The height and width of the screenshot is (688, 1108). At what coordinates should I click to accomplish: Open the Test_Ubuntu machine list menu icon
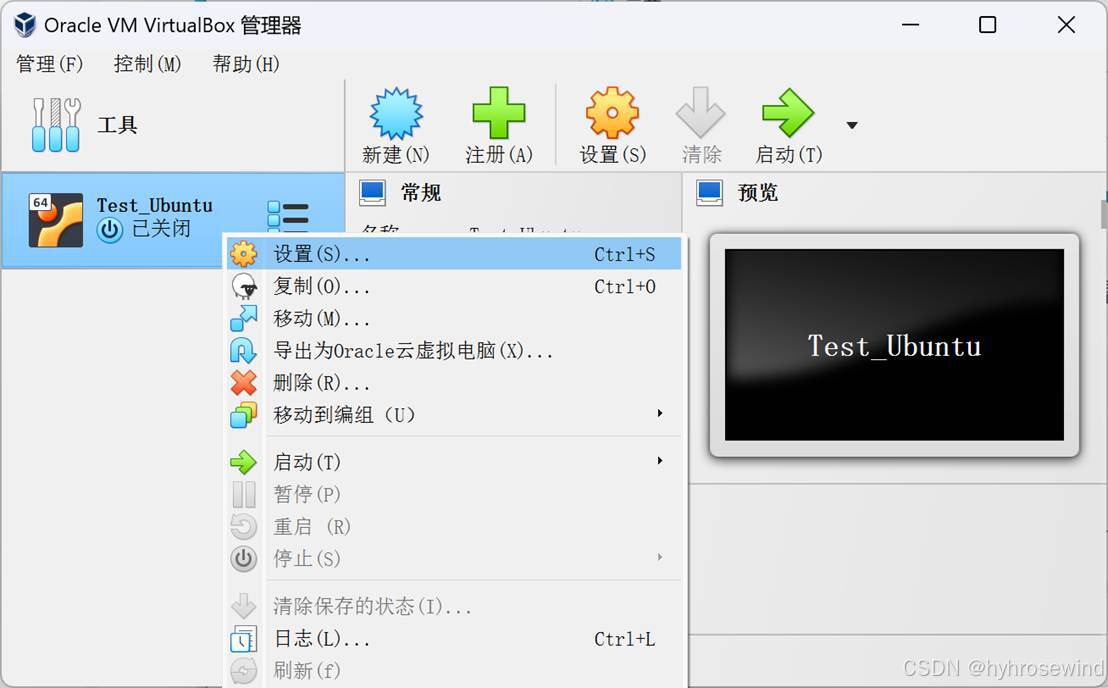click(288, 216)
